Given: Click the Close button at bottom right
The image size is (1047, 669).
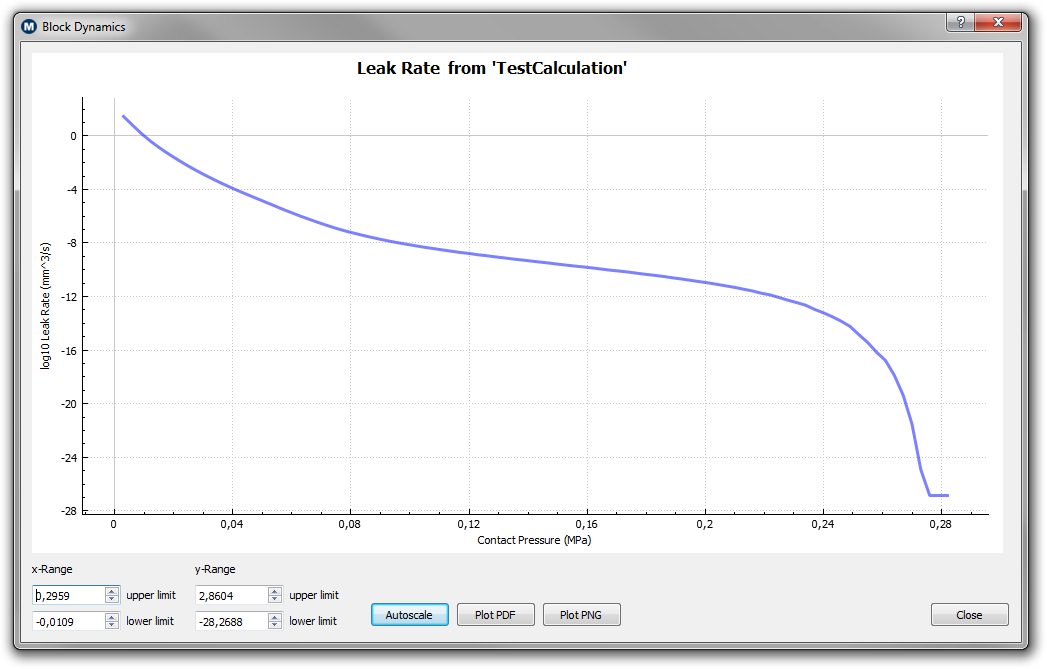Looking at the screenshot, I should coord(969,615).
